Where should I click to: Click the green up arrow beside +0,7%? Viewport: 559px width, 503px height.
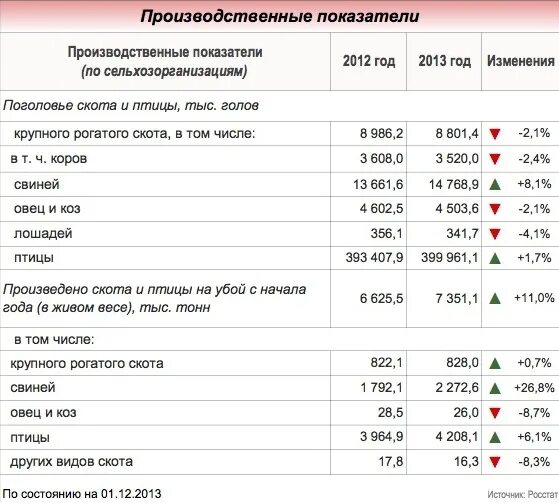(x=495, y=364)
